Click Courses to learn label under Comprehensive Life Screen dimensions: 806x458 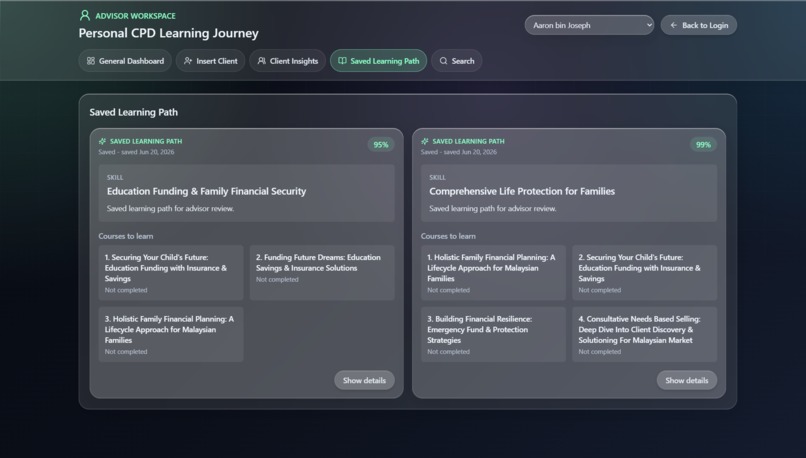point(448,236)
